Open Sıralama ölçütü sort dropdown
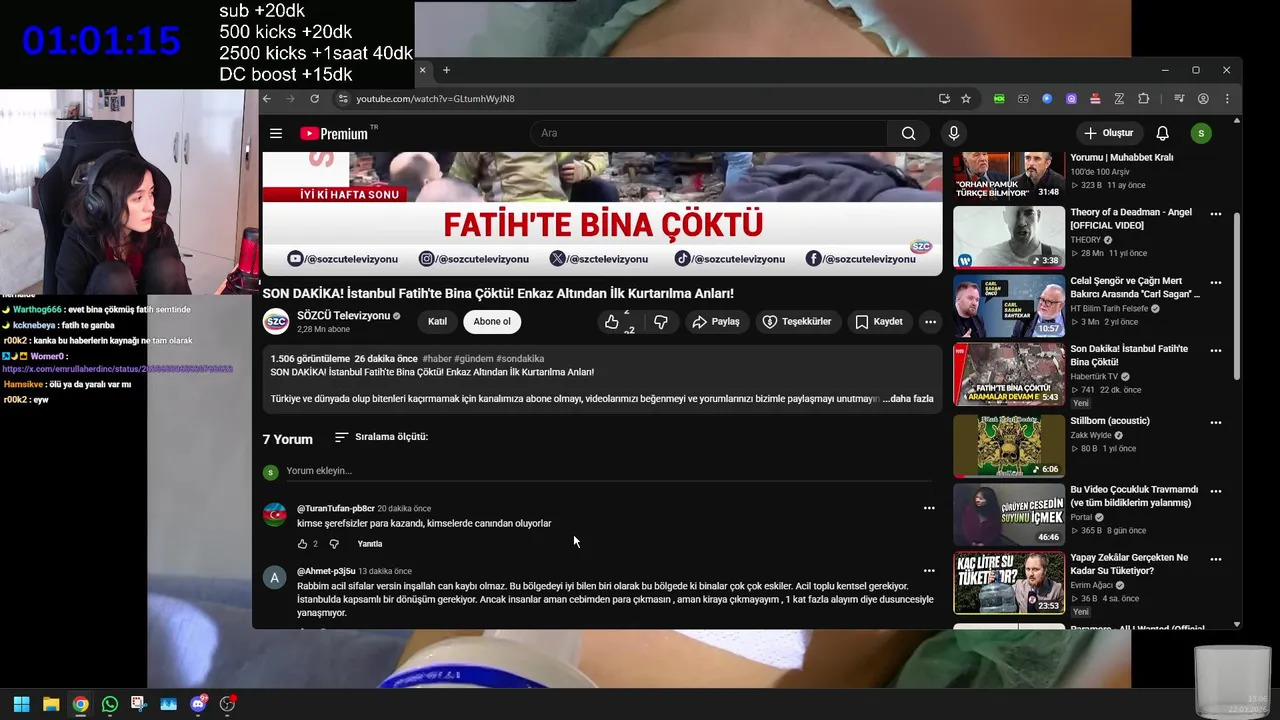This screenshot has height=720, width=1280. coord(381,437)
